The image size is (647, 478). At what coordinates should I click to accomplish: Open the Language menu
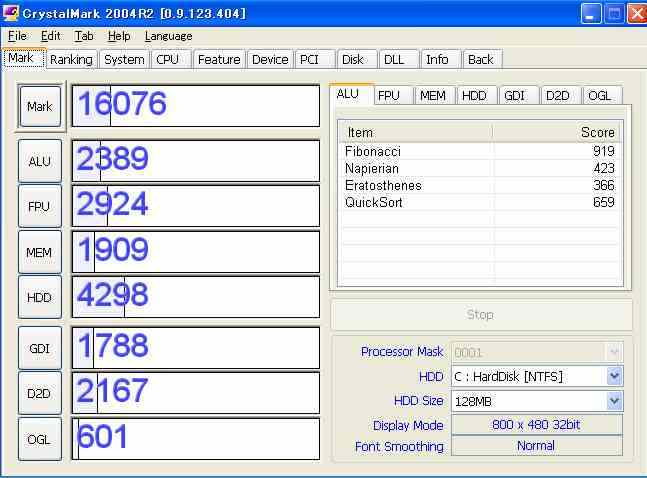(x=168, y=36)
